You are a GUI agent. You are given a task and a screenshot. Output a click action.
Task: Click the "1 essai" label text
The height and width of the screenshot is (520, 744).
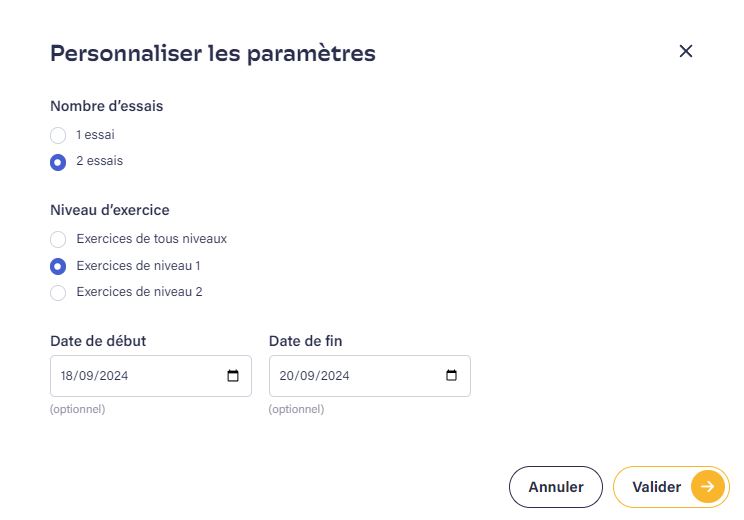(97, 134)
